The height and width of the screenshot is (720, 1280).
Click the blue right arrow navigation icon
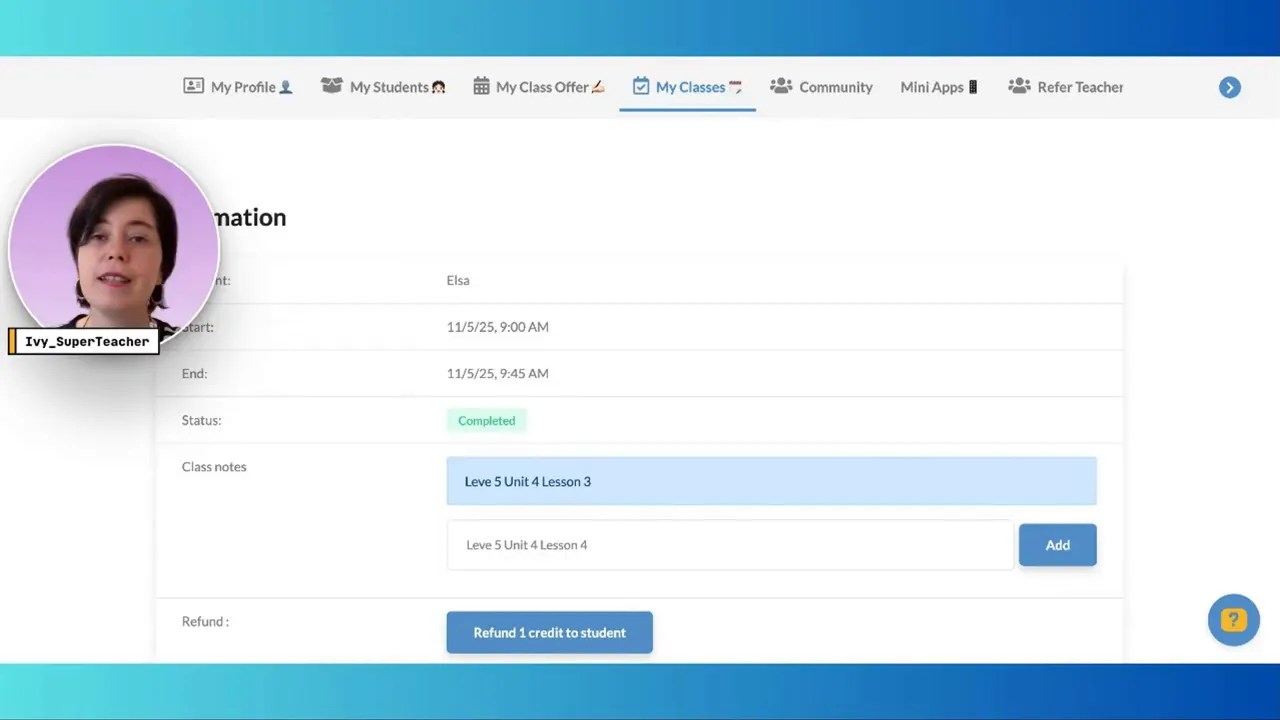(1229, 87)
